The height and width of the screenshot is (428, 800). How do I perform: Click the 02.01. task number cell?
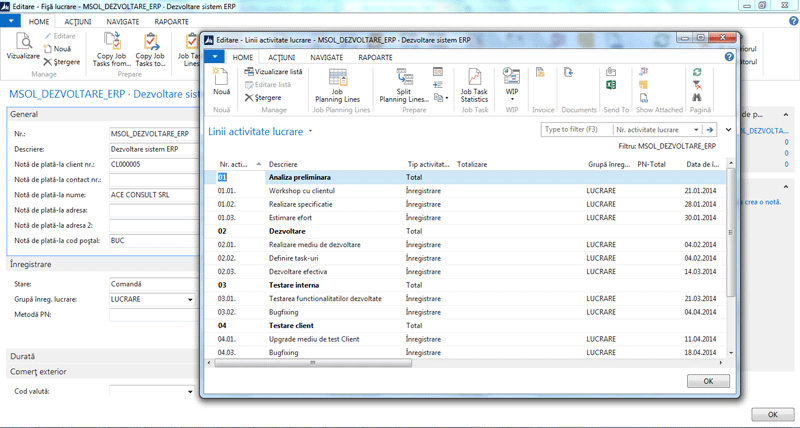[x=227, y=244]
